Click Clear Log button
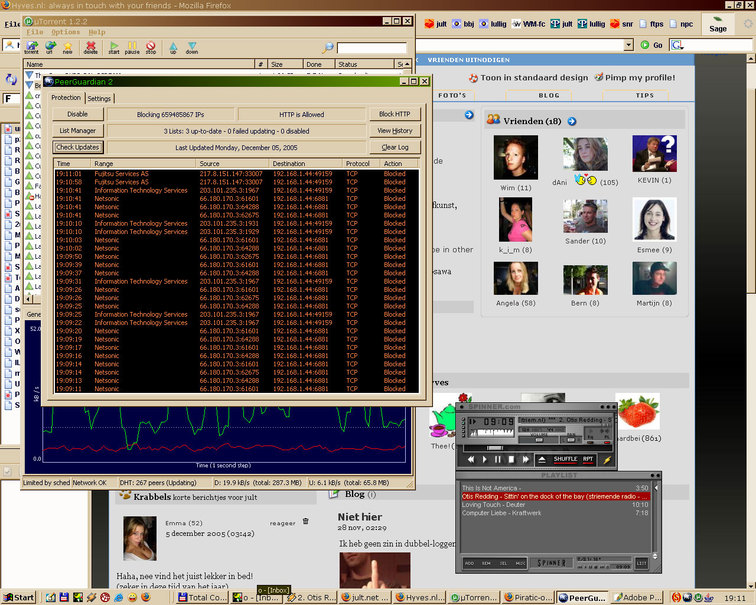756x605 pixels. (395, 147)
